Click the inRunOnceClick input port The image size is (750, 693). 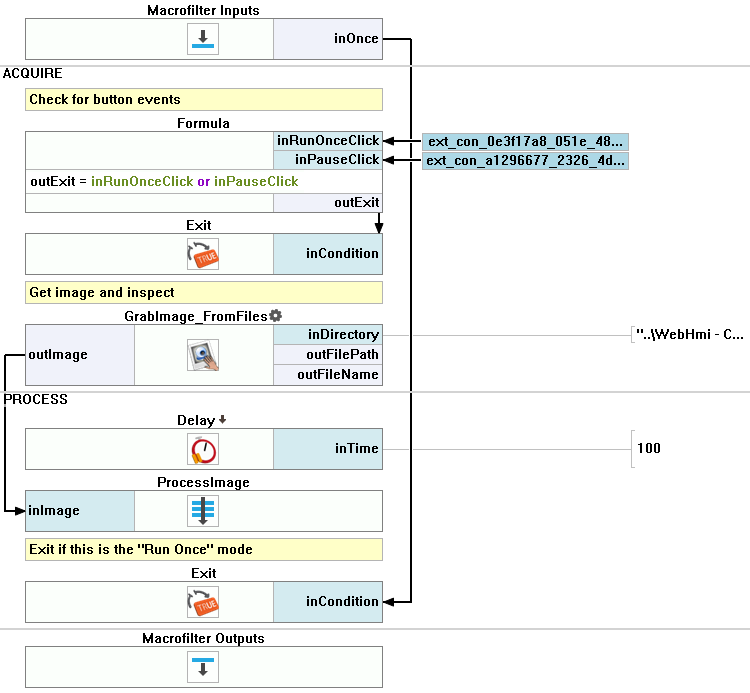(x=328, y=141)
